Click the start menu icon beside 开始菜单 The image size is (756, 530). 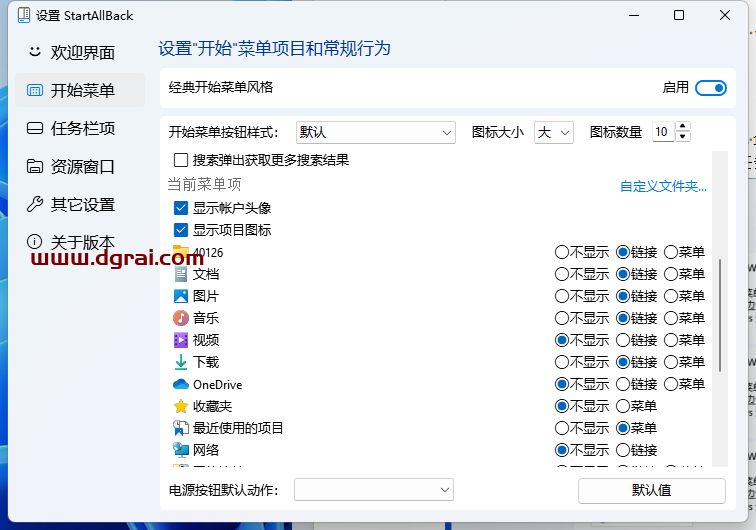pyautogui.click(x=35, y=90)
